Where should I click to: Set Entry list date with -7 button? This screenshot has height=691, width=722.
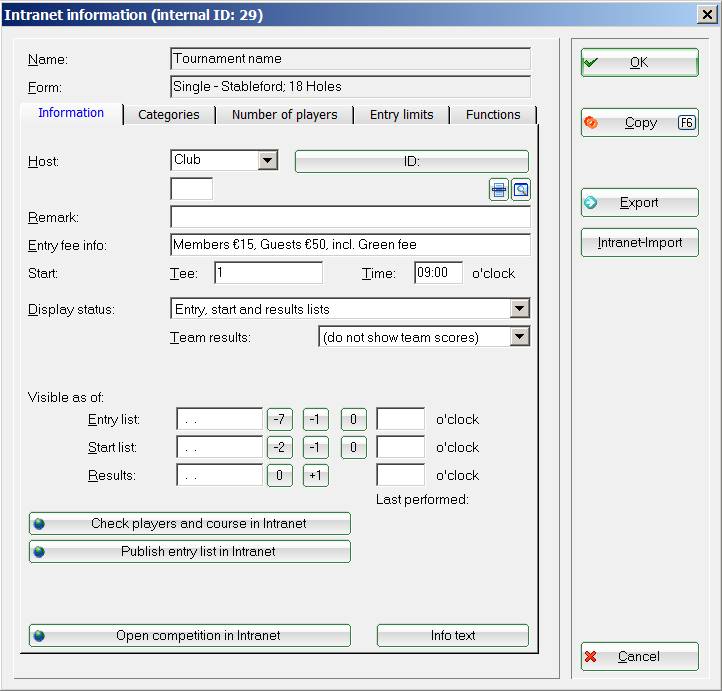279,420
